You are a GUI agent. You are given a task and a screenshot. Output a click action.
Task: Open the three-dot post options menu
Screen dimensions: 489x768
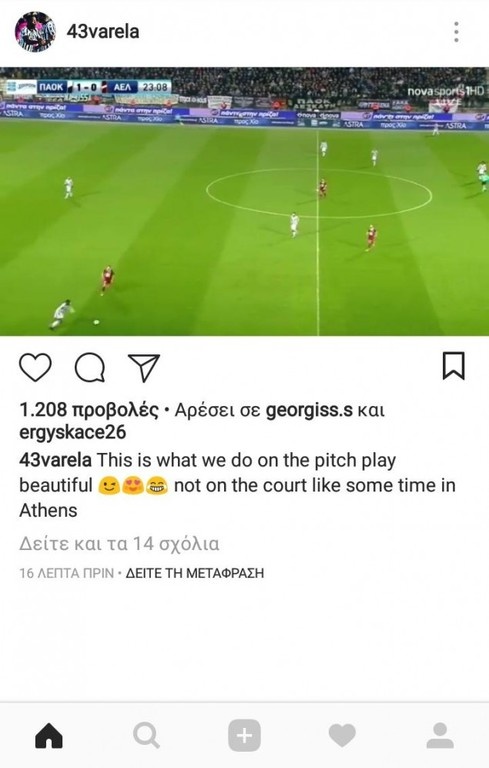pos(456,32)
